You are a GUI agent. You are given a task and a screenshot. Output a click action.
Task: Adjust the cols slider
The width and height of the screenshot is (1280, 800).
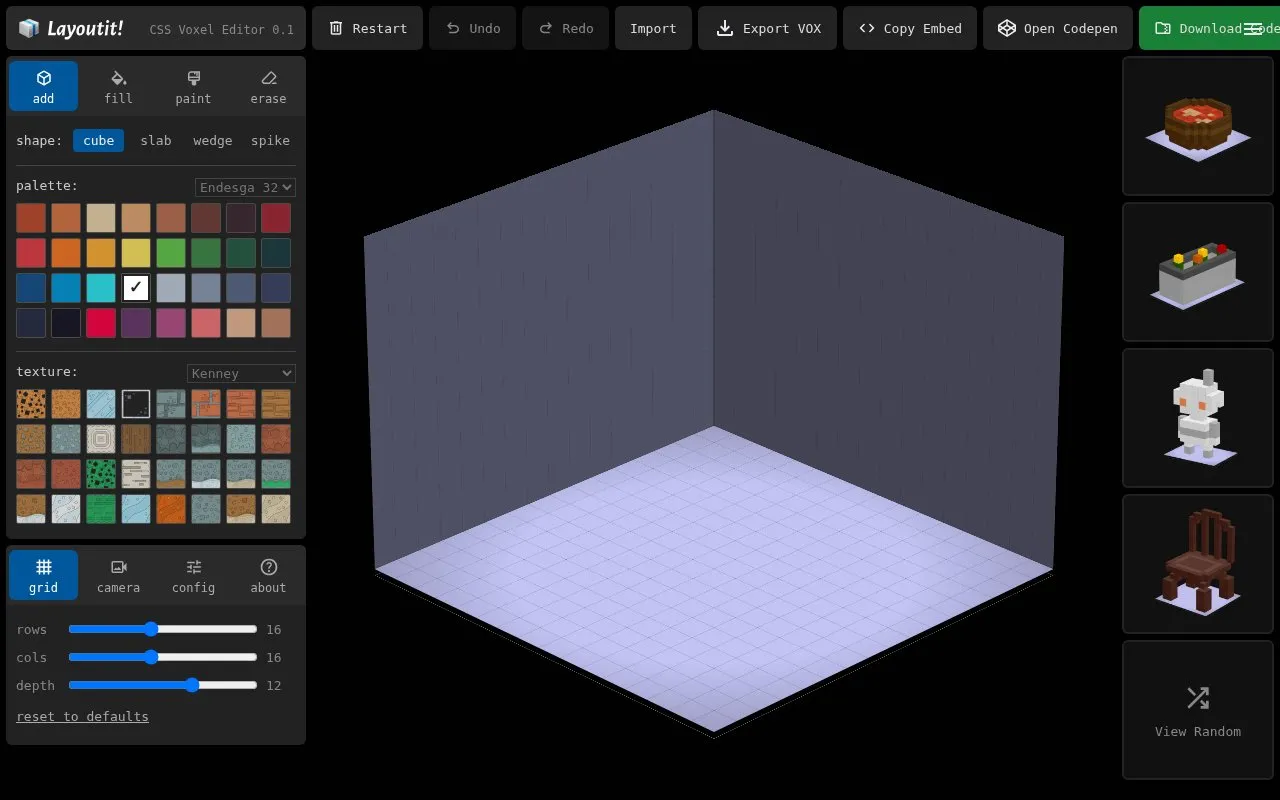163,657
